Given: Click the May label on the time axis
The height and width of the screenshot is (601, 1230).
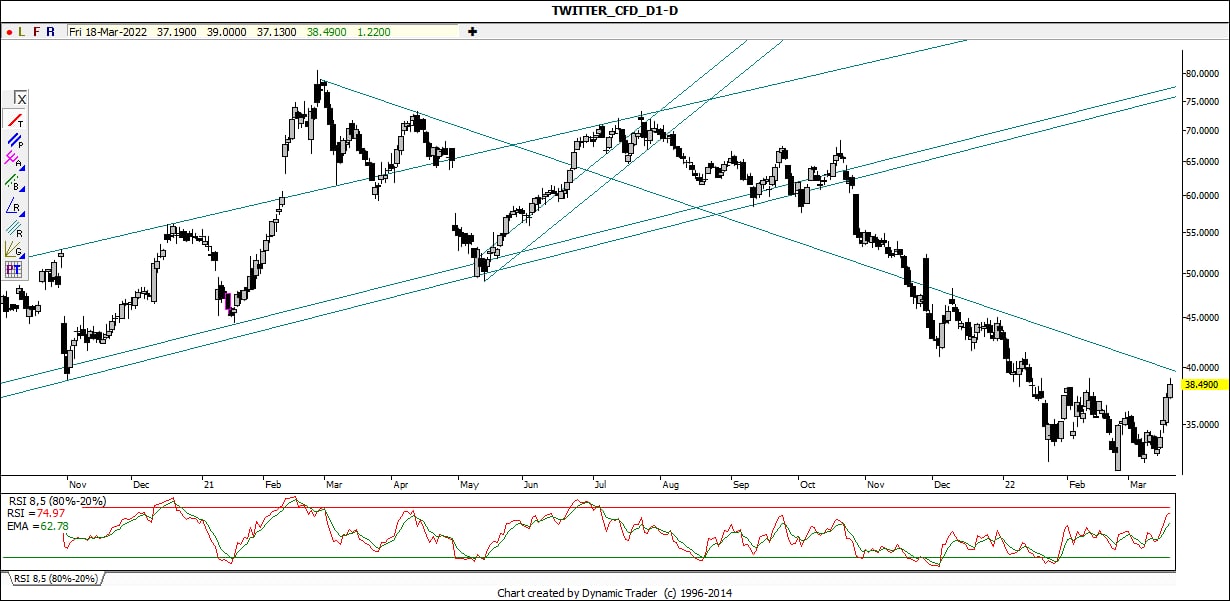Looking at the screenshot, I should pos(469,484).
